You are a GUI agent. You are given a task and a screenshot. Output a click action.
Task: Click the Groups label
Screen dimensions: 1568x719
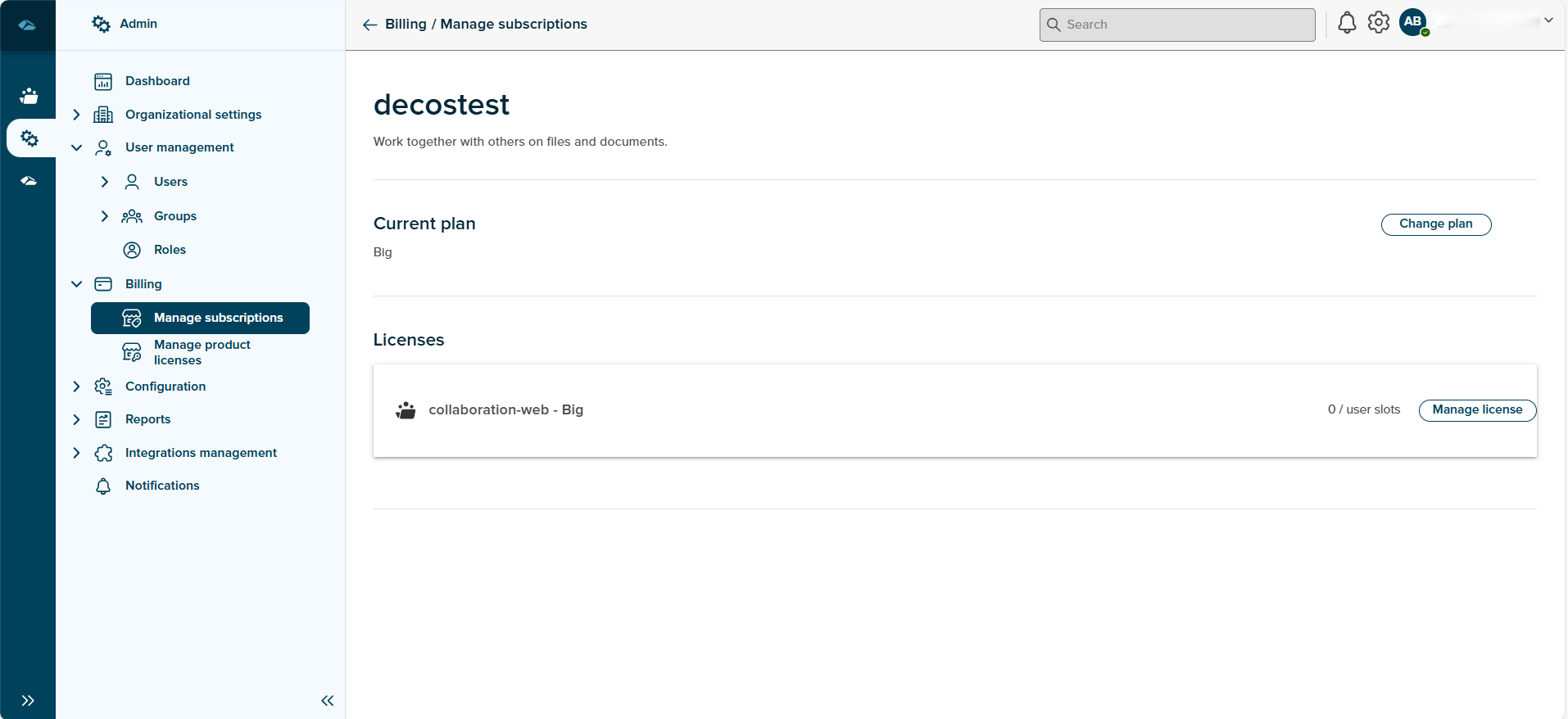point(175,216)
